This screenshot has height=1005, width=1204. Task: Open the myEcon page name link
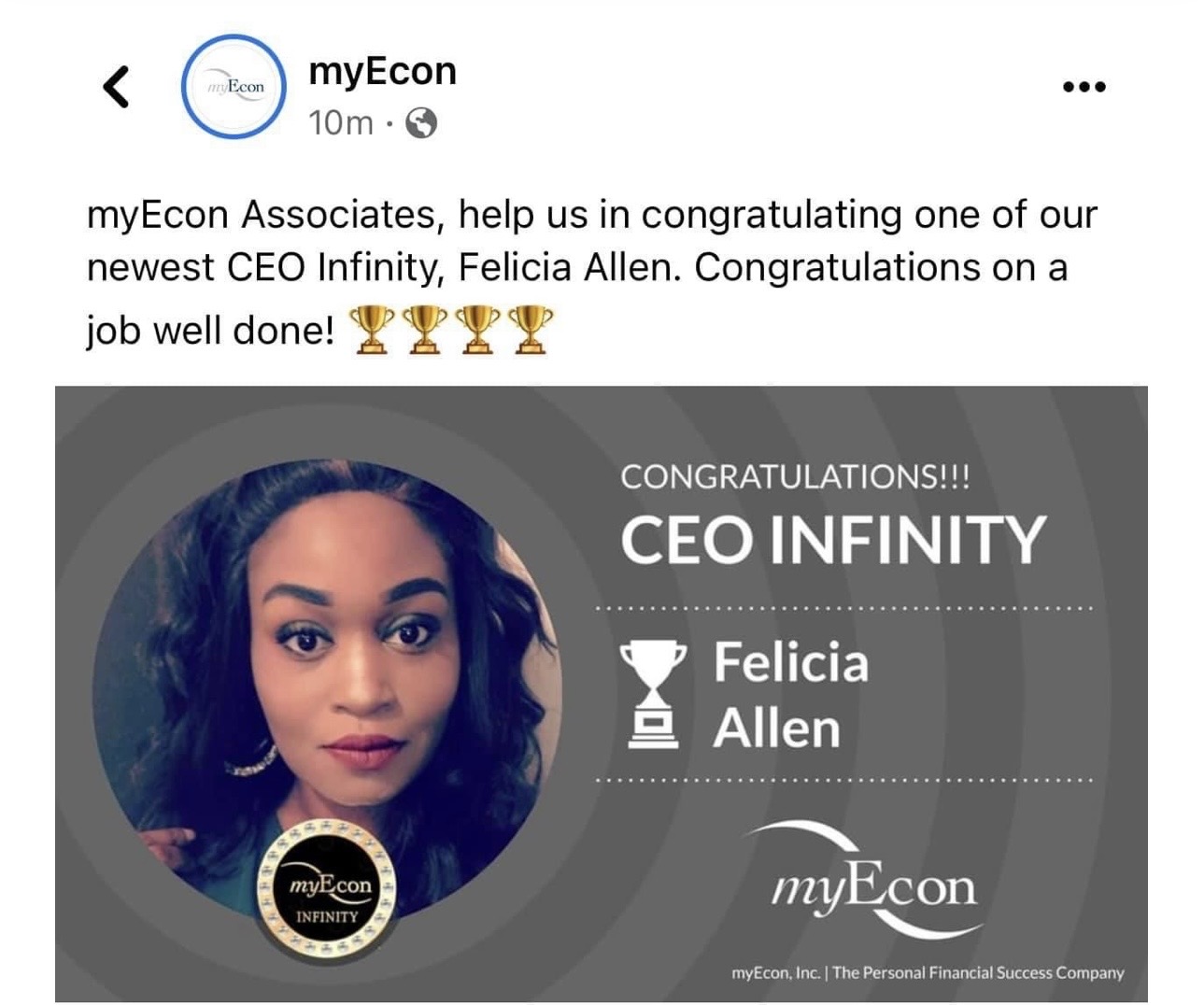coord(382,70)
